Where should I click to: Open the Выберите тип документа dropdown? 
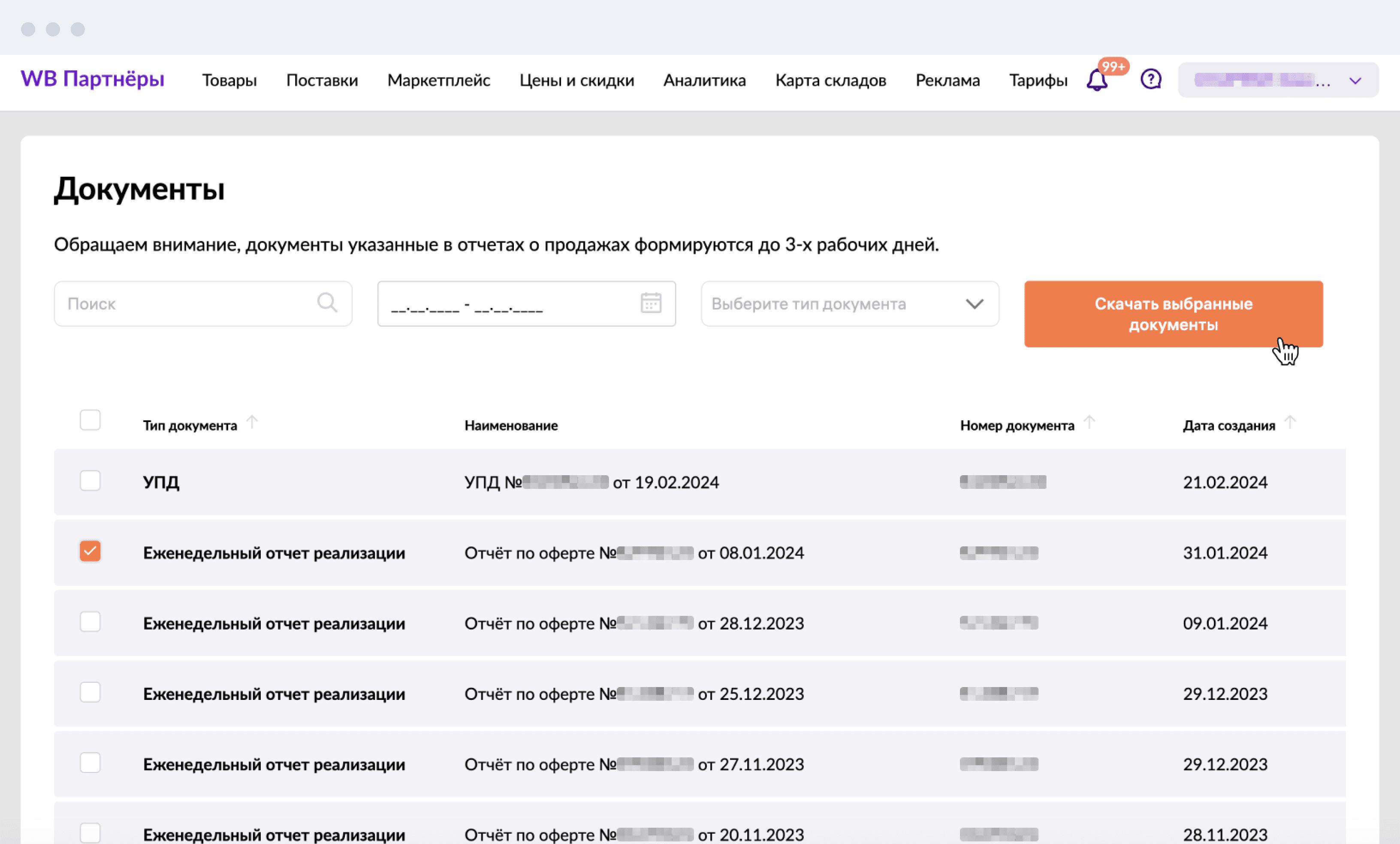[x=850, y=304]
